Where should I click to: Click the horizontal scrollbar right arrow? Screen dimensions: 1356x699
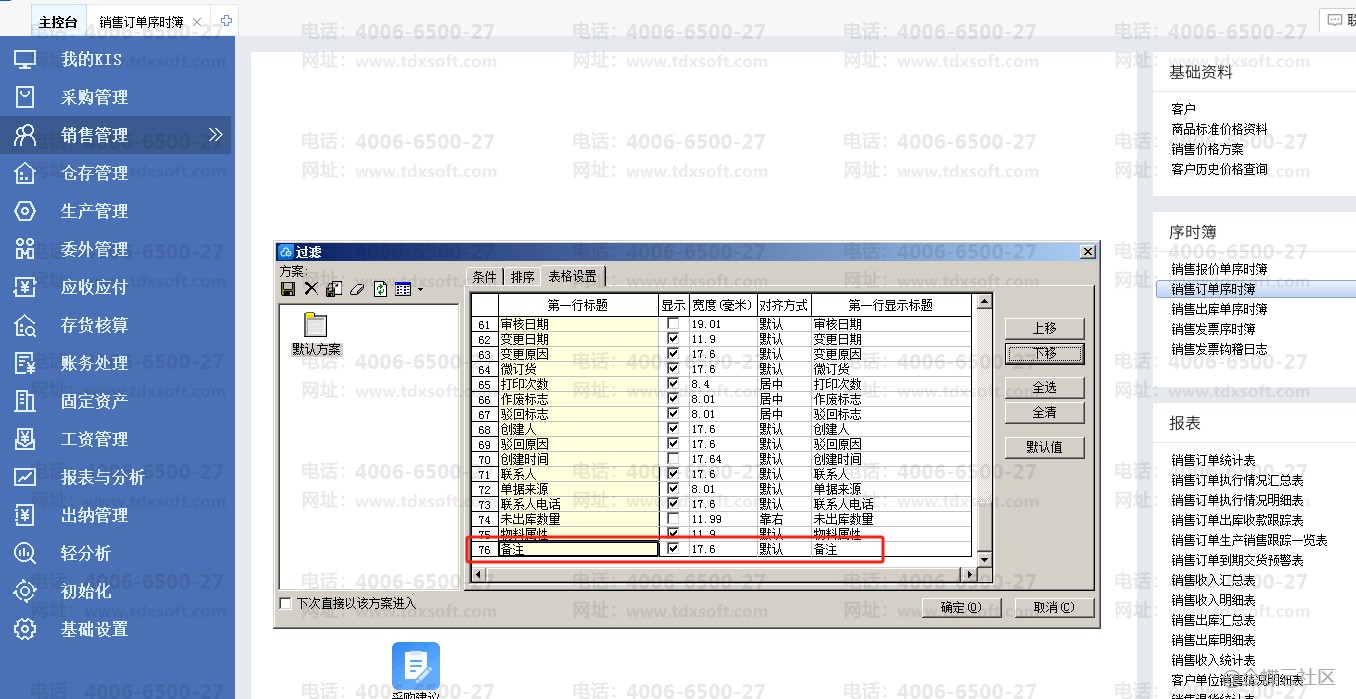[968, 574]
